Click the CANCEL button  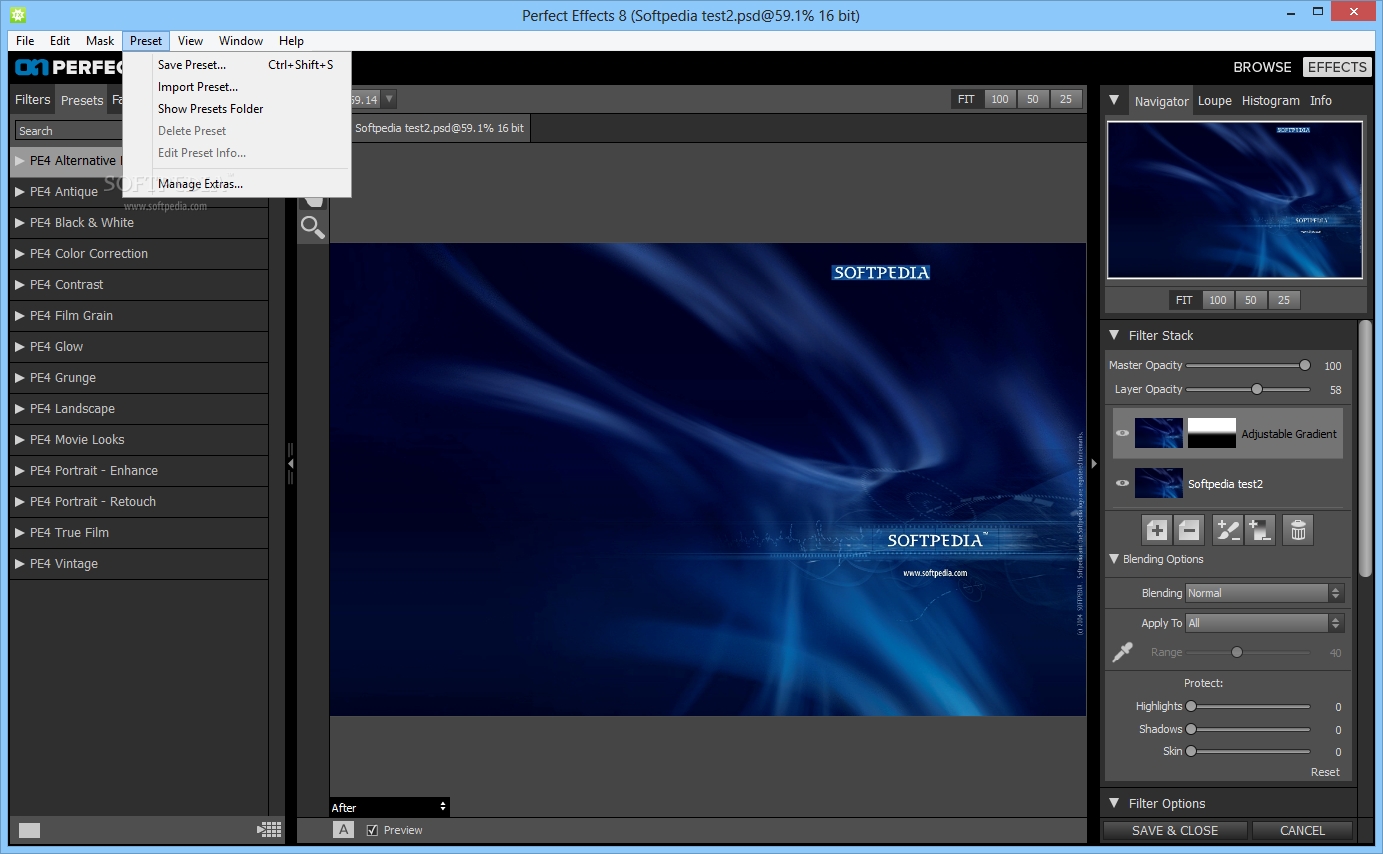1302,830
